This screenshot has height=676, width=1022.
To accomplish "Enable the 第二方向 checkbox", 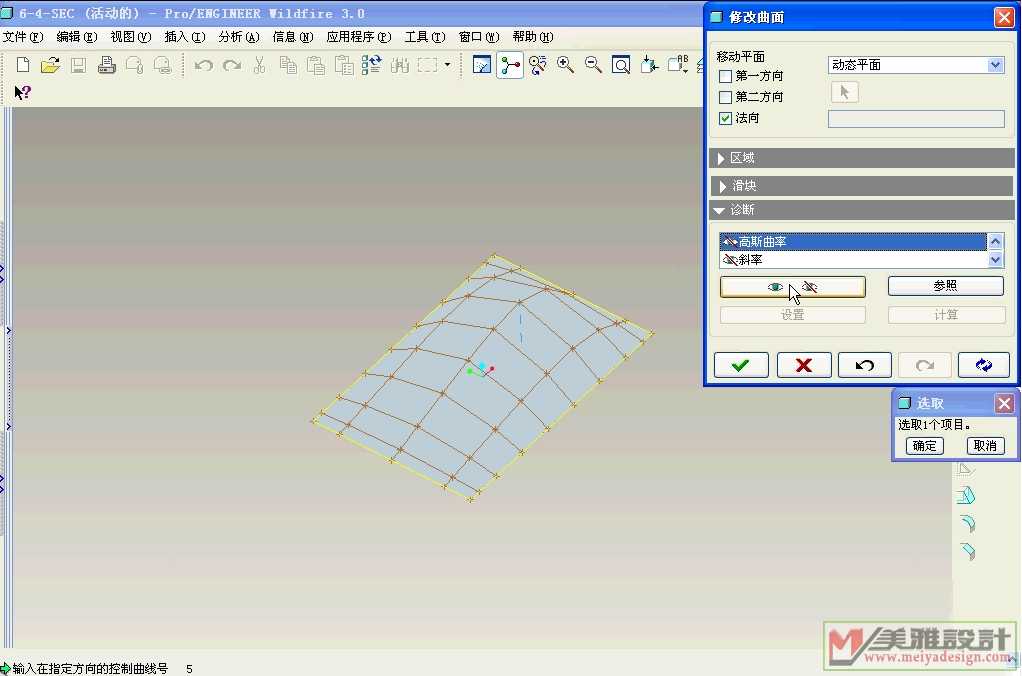I will 725,97.
